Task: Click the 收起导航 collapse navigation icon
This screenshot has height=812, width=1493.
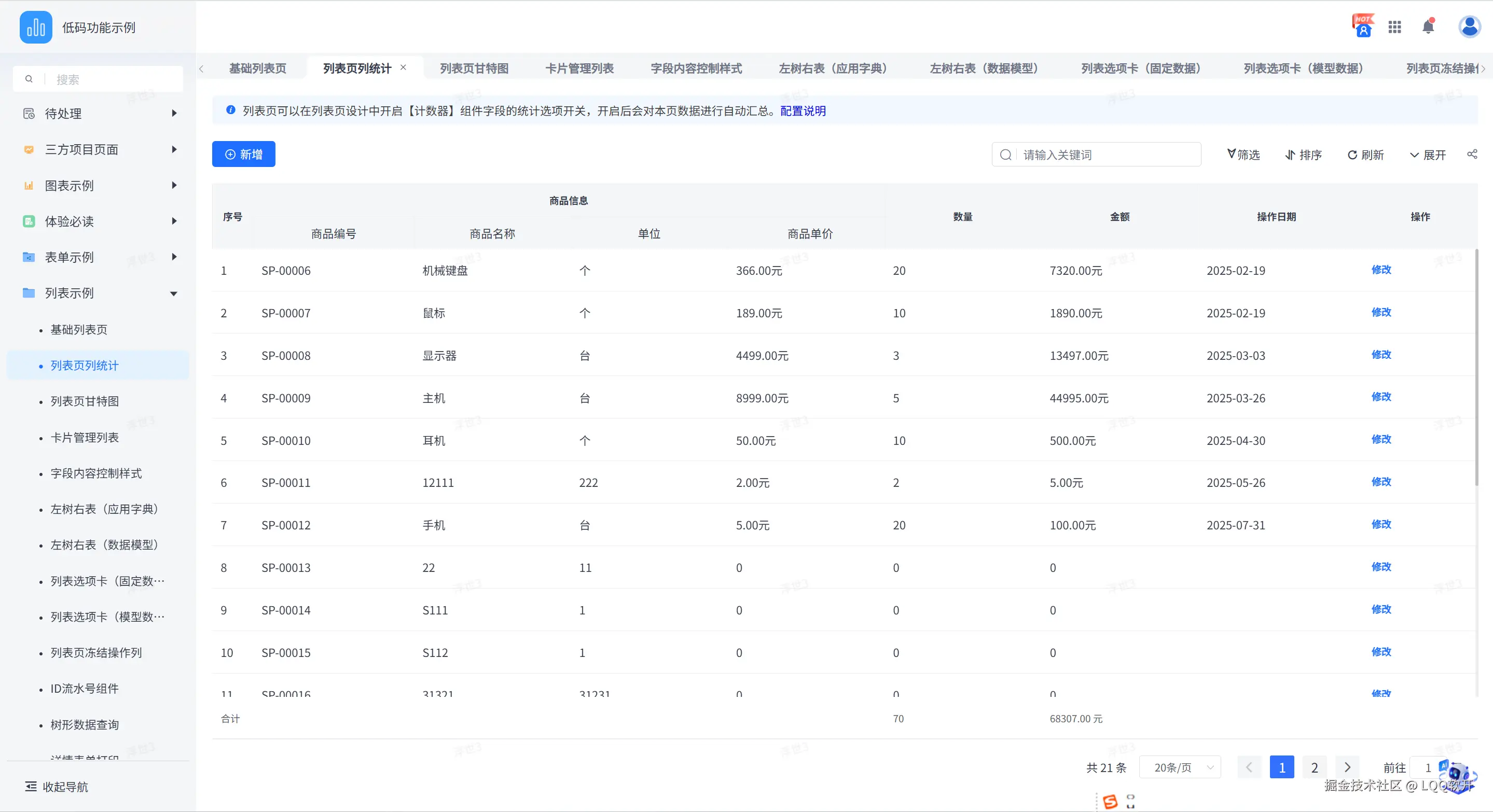Action: coord(31,787)
